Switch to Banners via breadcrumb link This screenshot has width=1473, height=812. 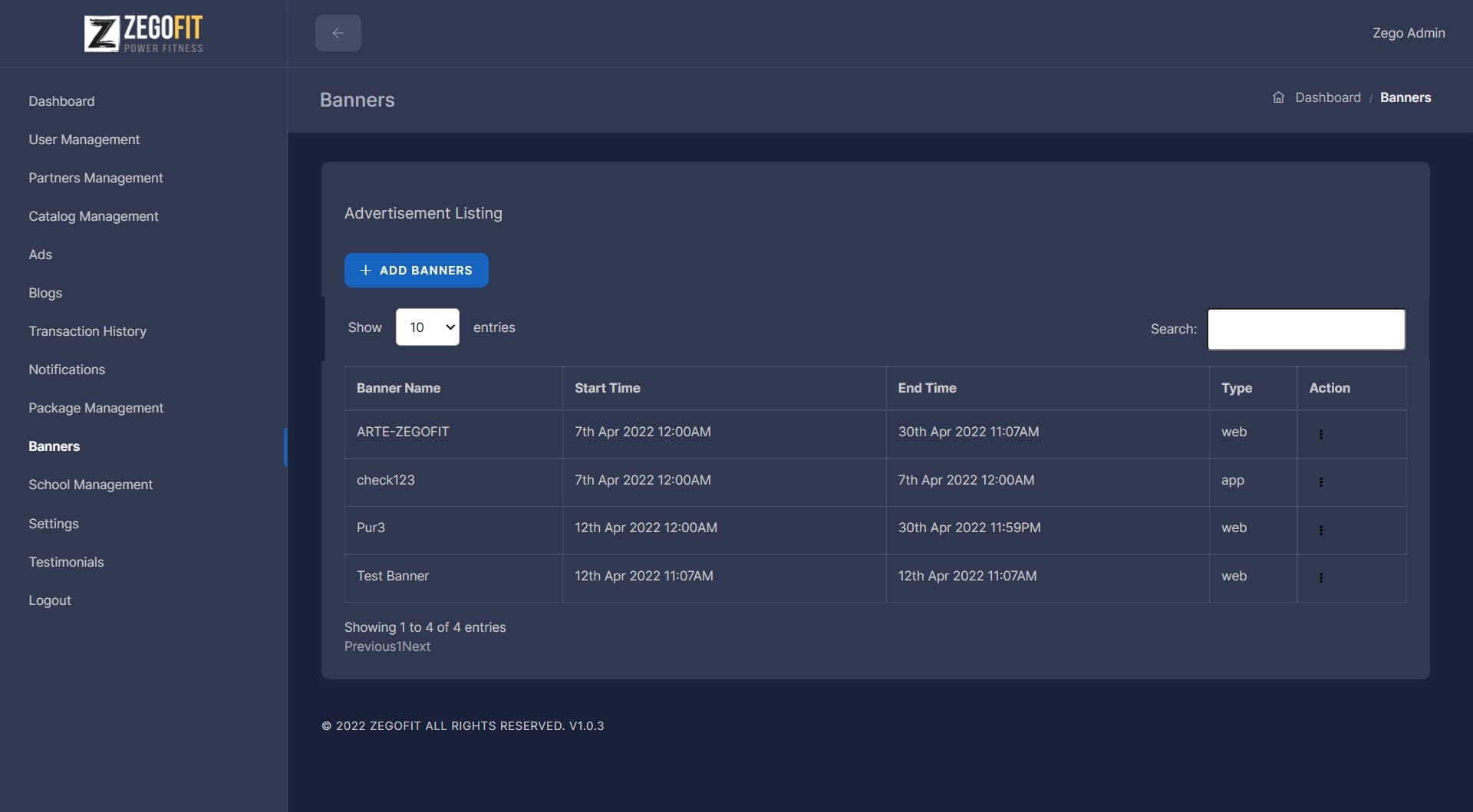[x=1405, y=97]
